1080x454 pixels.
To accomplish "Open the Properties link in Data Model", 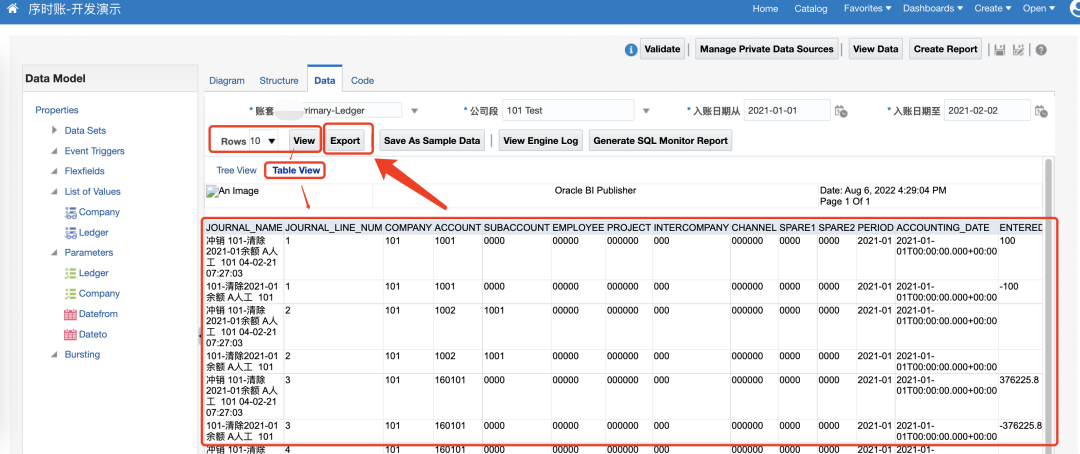I will tap(56, 110).
